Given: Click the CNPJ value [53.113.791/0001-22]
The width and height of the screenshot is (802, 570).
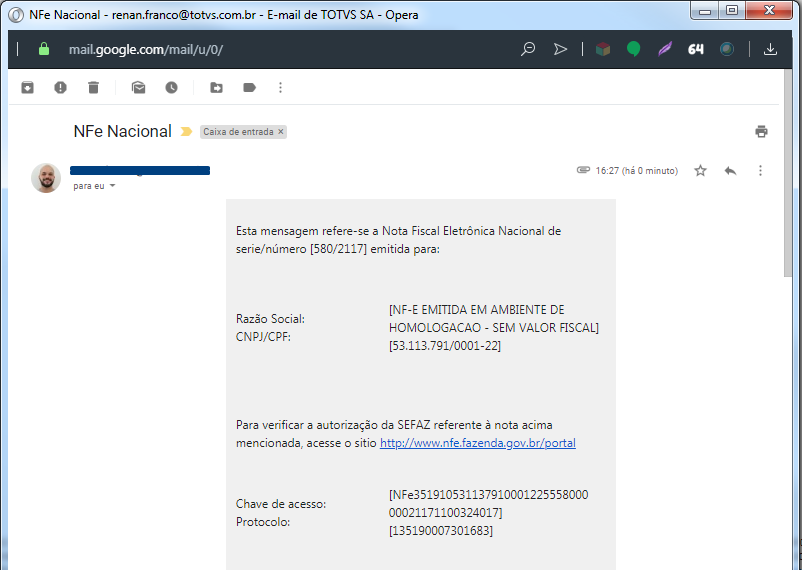Looking at the screenshot, I should coord(445,346).
